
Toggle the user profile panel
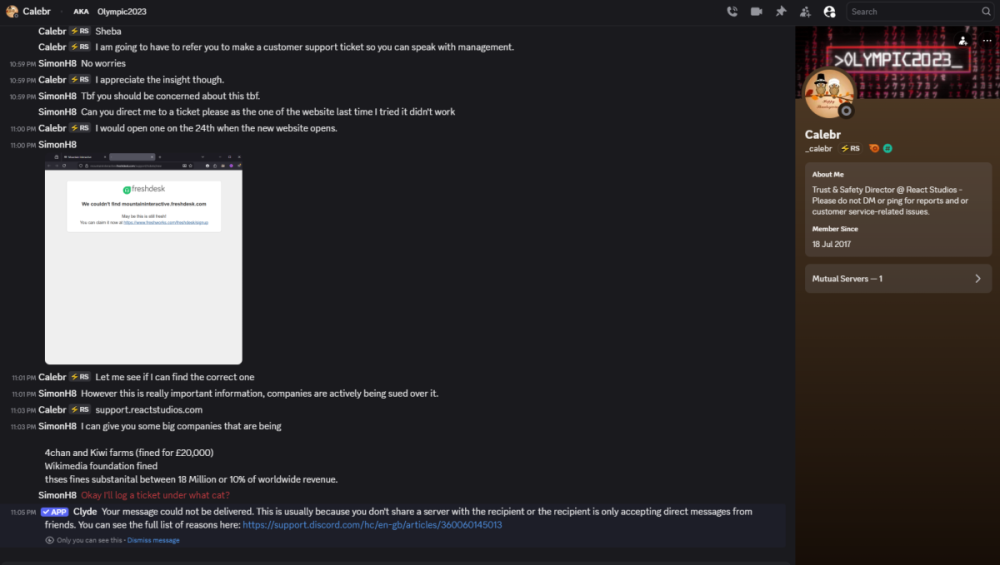[x=829, y=11]
